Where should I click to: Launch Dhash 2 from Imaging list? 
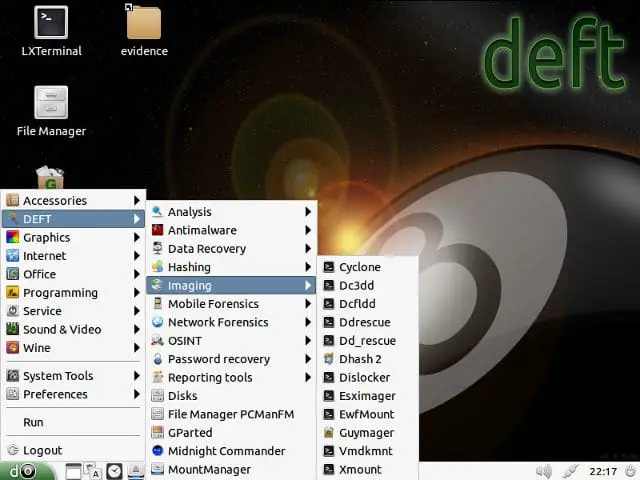[360, 359]
